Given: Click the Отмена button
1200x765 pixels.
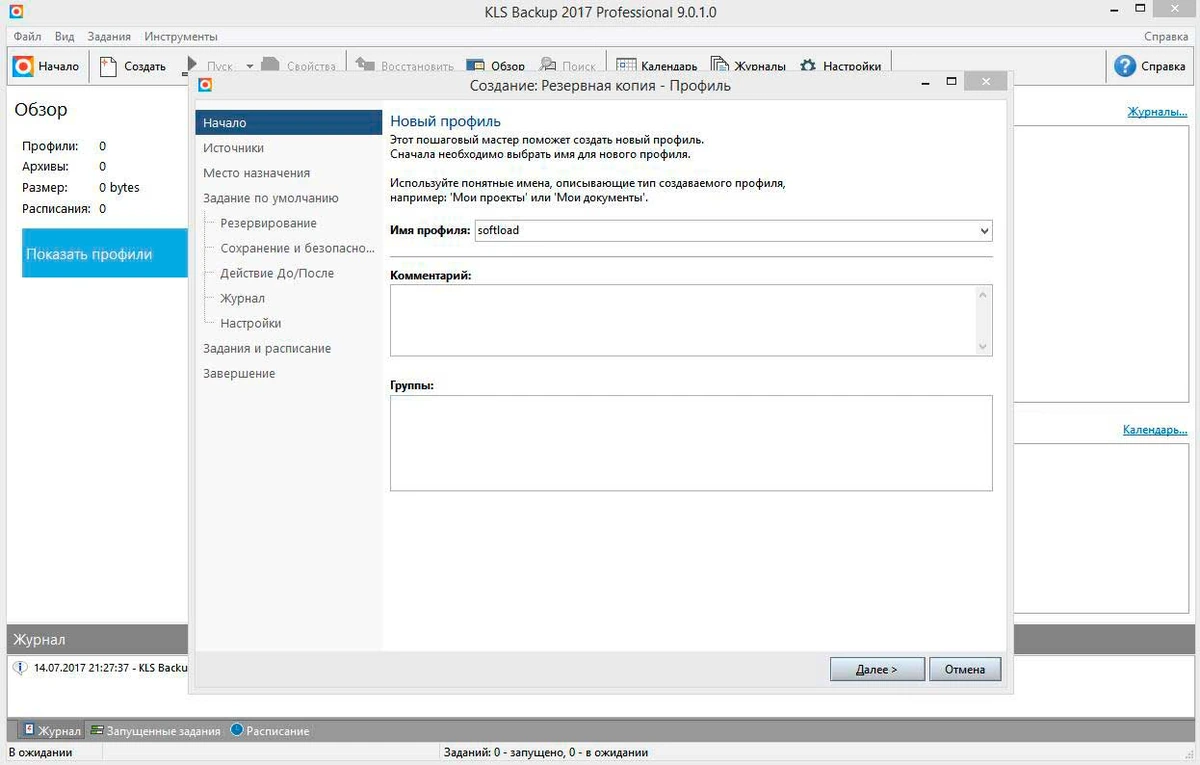Looking at the screenshot, I should point(965,669).
